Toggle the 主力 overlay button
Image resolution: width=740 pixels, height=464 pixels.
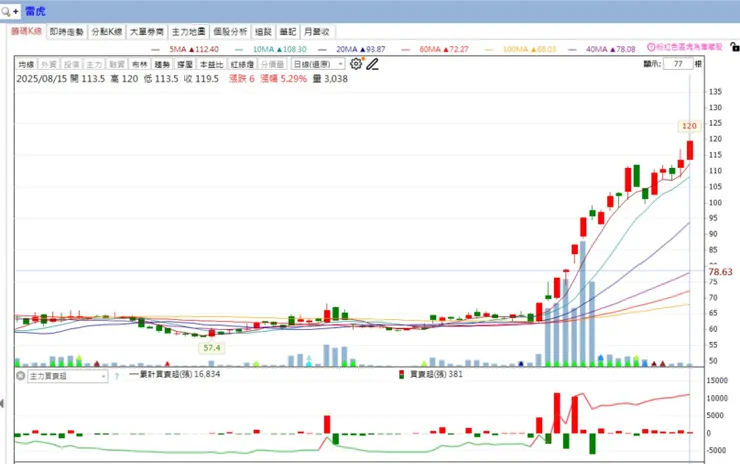tap(94, 64)
